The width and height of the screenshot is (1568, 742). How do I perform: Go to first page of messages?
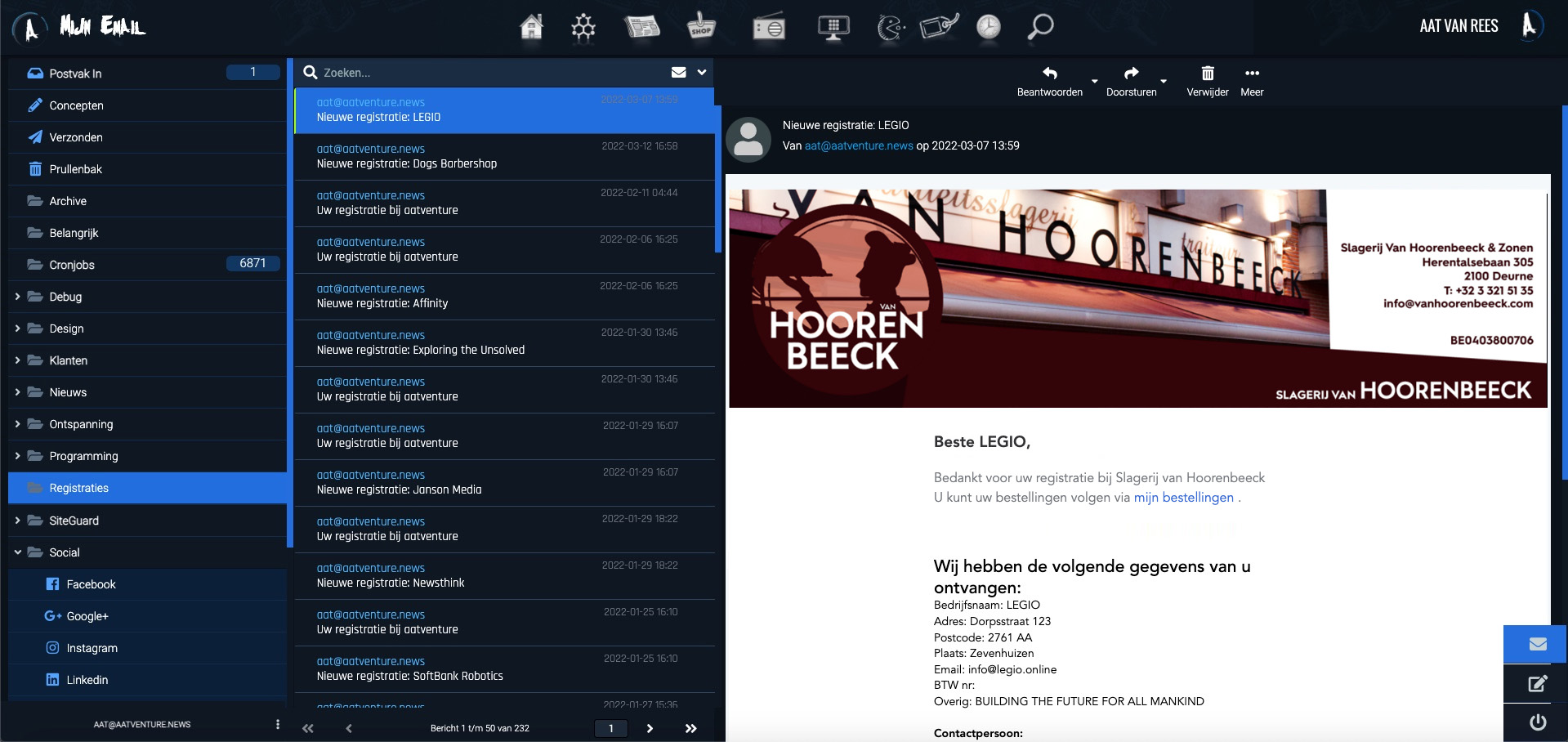[308, 728]
